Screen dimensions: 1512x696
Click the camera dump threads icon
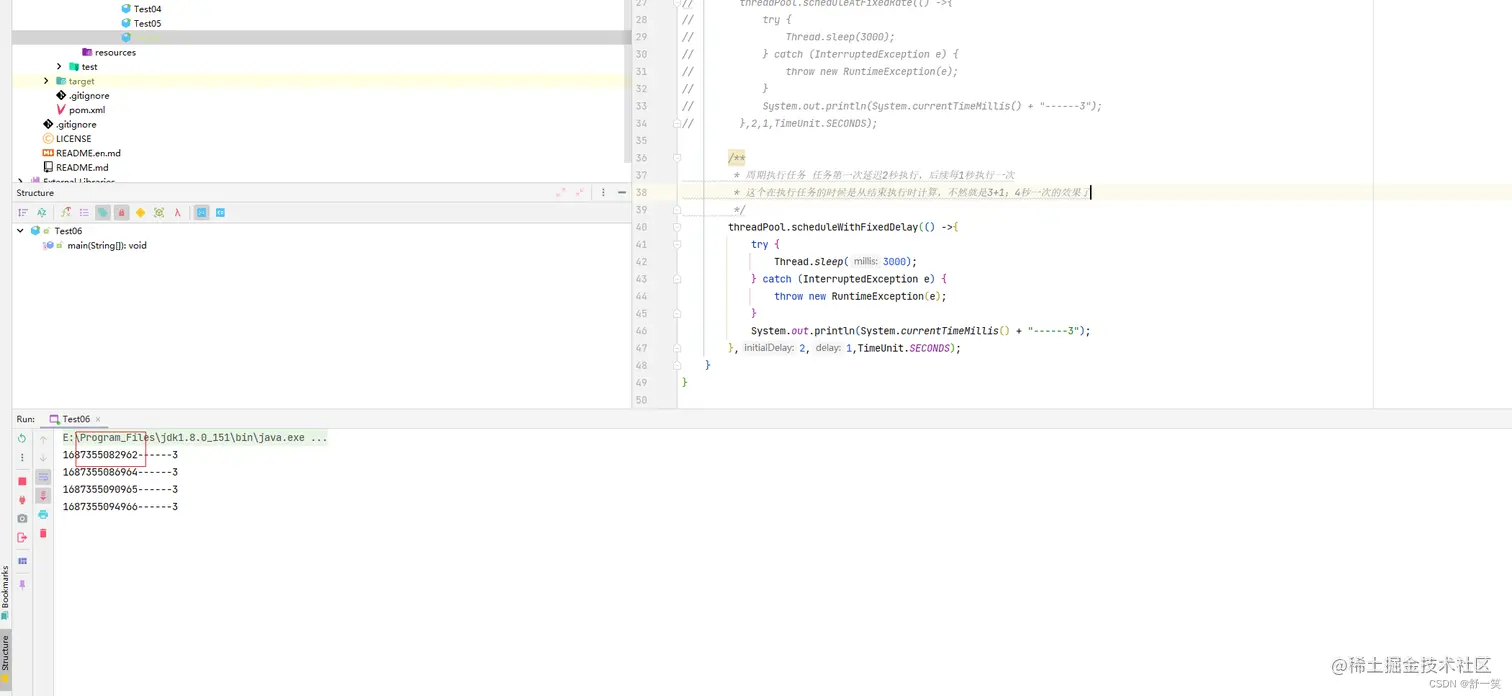[22, 518]
